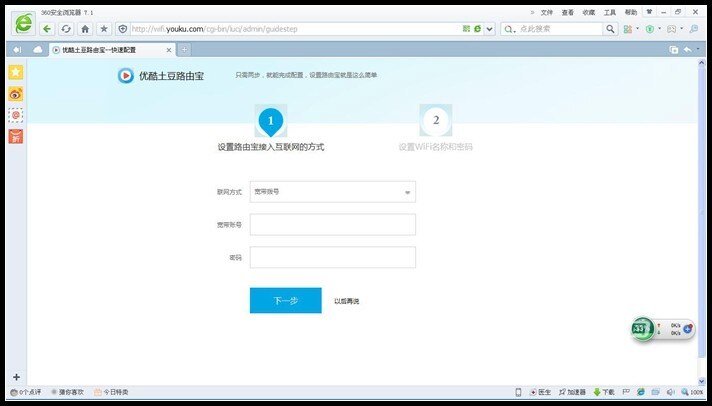This screenshot has height=406, width=712.
Task: Open the 工具 menu in the title bar
Action: point(609,12)
